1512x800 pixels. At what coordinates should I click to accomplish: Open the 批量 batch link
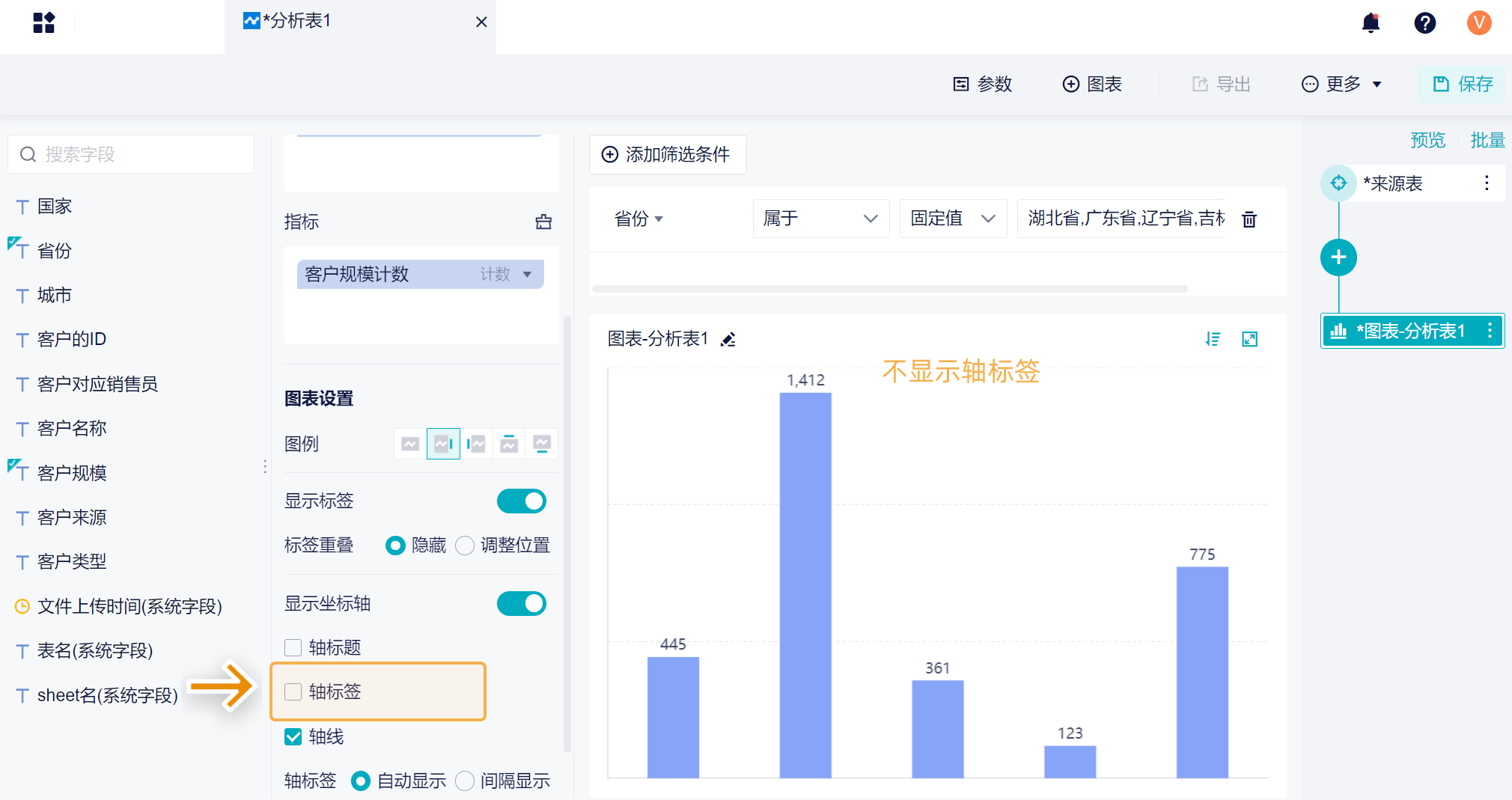[x=1487, y=140]
